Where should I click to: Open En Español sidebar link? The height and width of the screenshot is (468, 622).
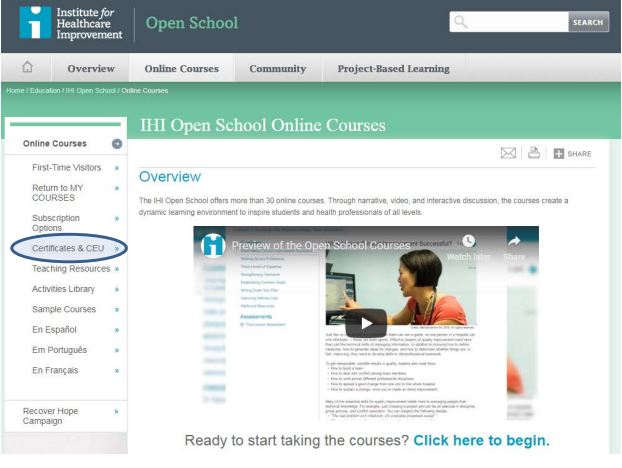54,330
